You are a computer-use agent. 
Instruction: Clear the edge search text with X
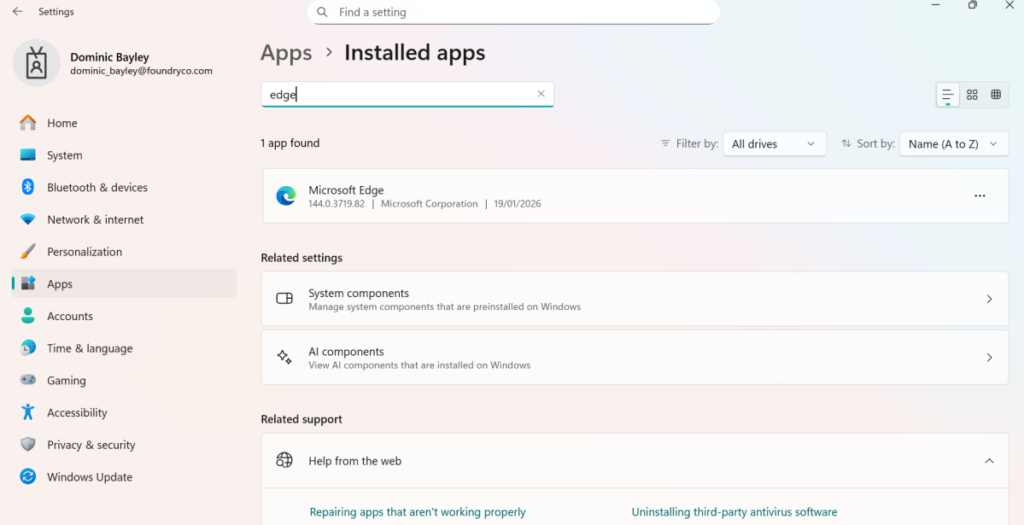click(x=541, y=94)
